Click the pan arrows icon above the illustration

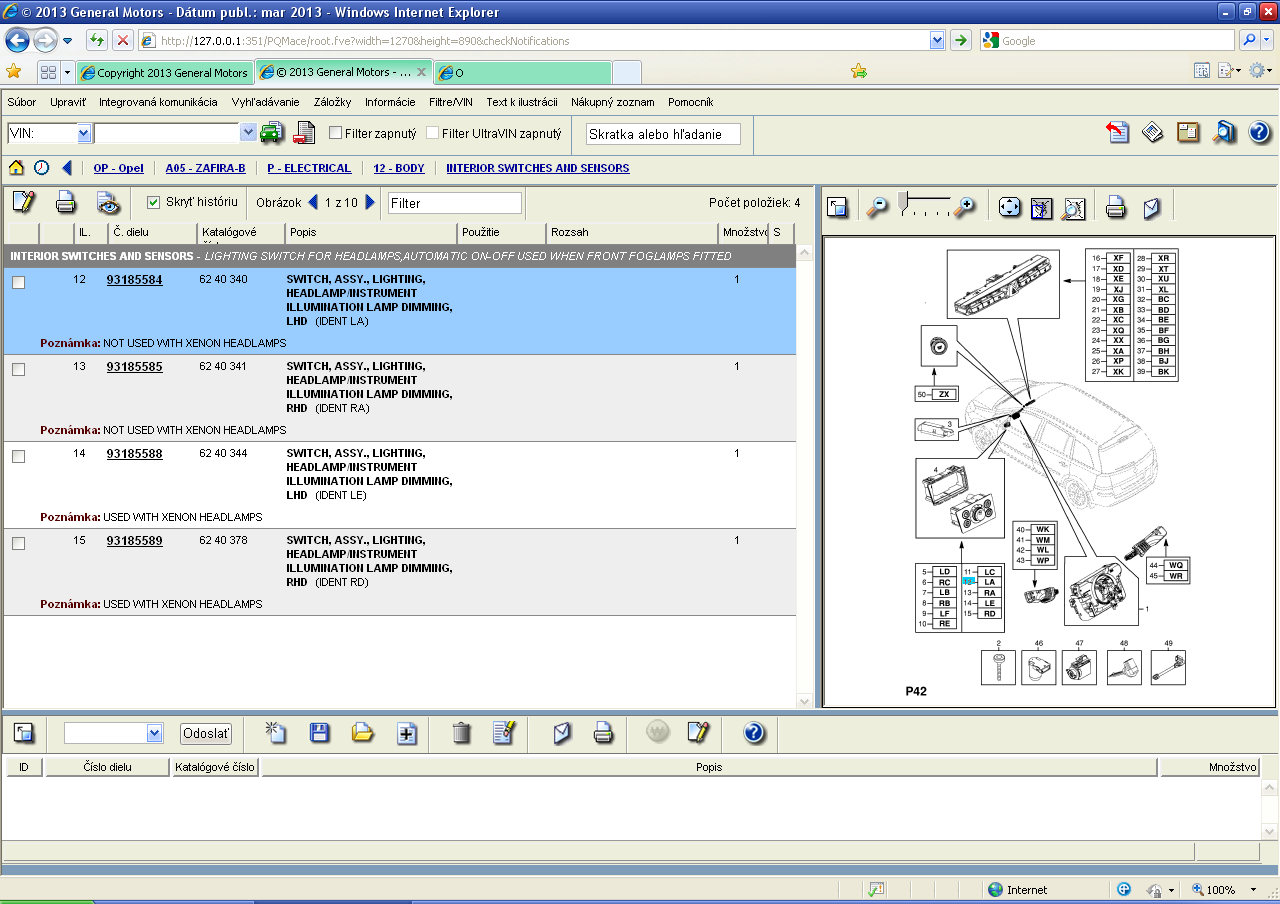pos(1009,207)
